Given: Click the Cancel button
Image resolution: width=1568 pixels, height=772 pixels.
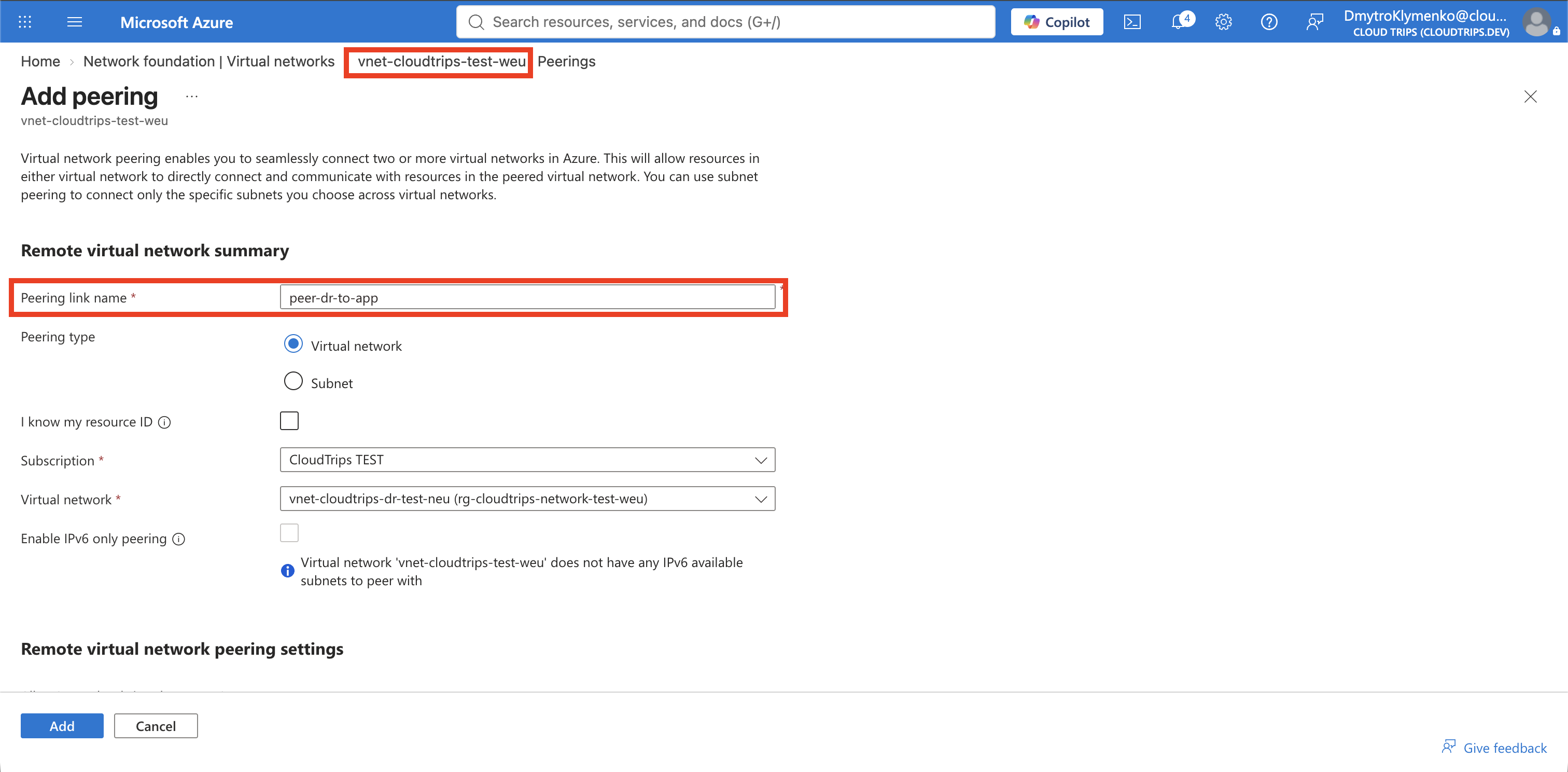Looking at the screenshot, I should click(x=156, y=726).
